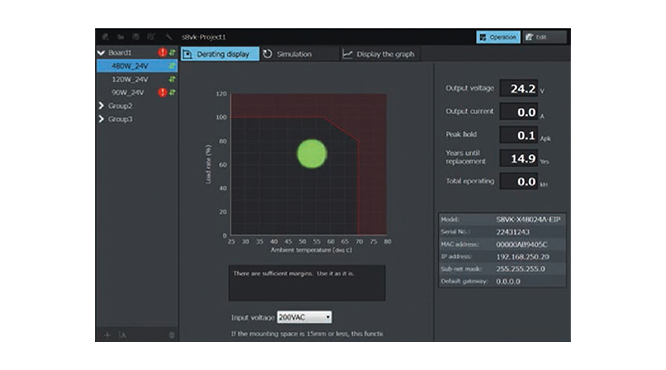Click the MAC address value
Screen dimensions: 666x370
click(x=522, y=244)
